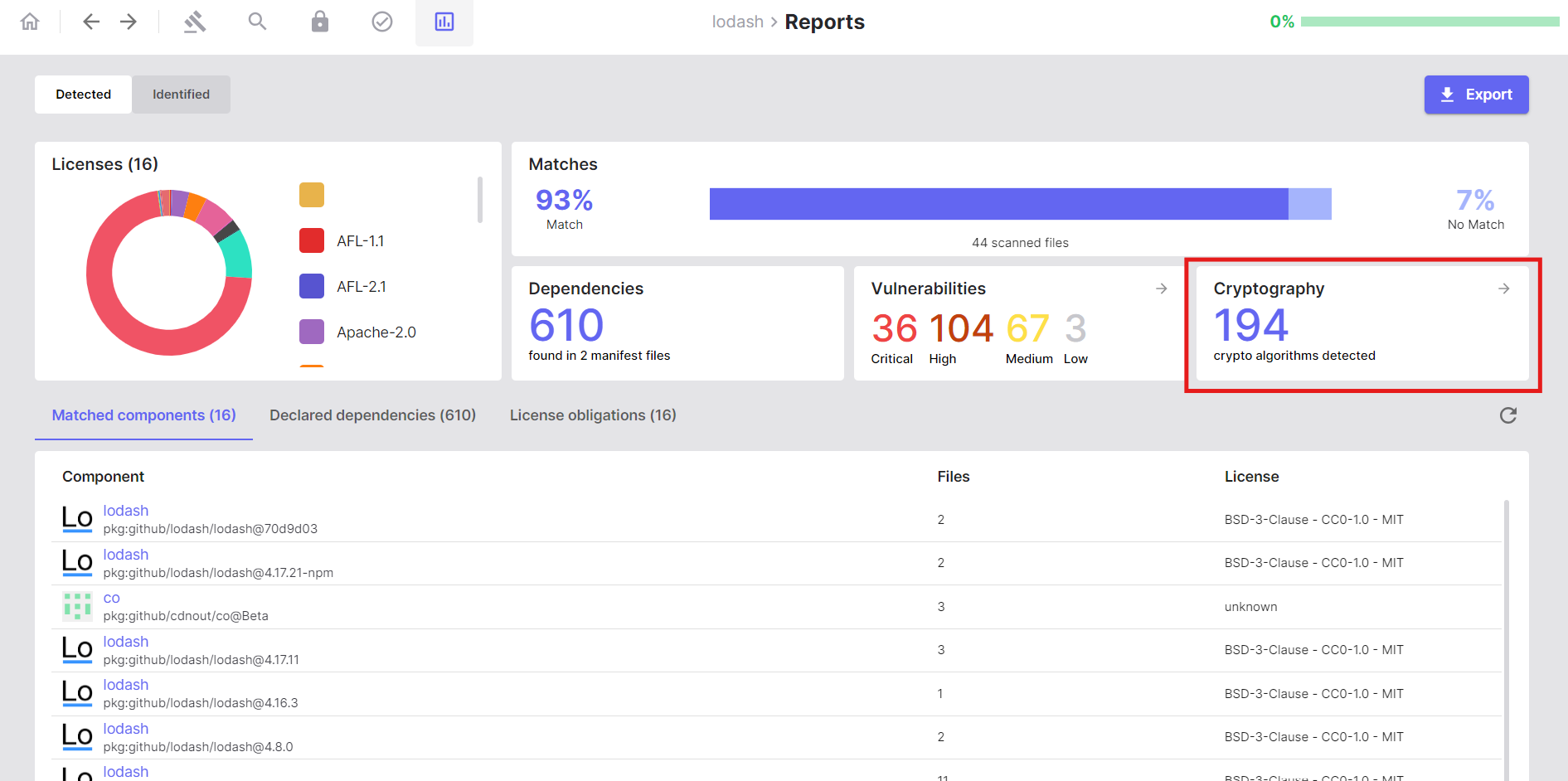Navigate forward using the arrow icon
This screenshot has width=1568, height=781.
pos(129,22)
